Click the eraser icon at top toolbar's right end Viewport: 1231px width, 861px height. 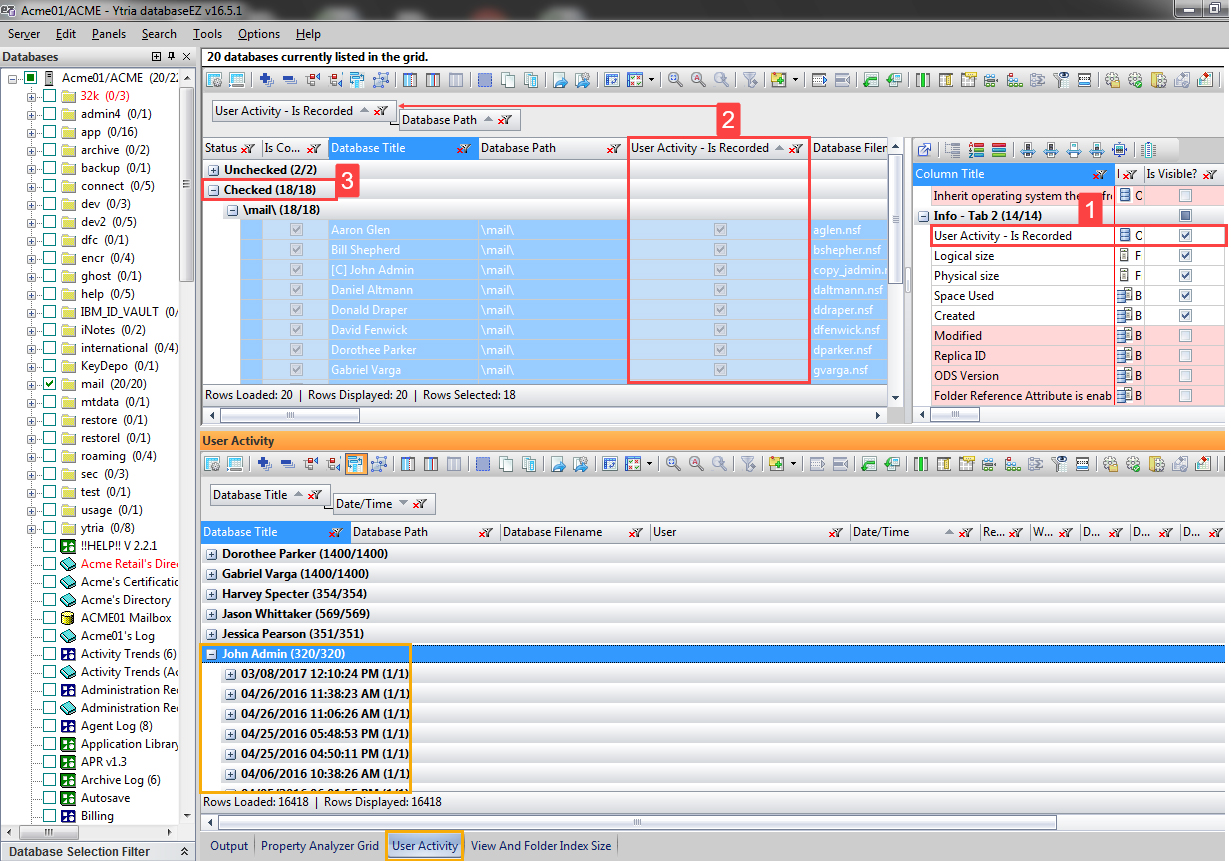point(1205,80)
